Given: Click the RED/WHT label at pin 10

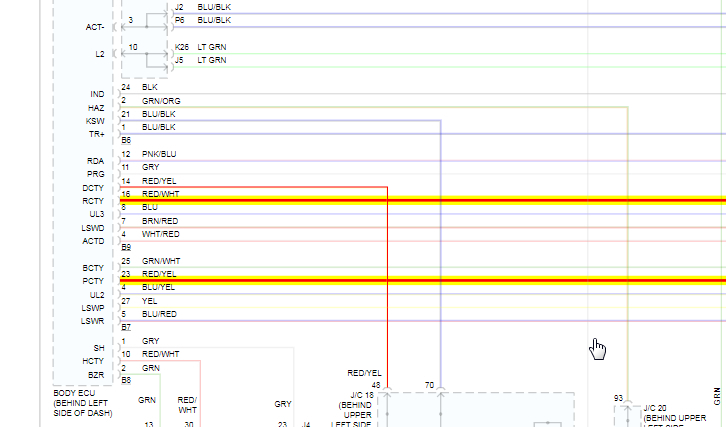Looking at the screenshot, I should coord(160,354).
